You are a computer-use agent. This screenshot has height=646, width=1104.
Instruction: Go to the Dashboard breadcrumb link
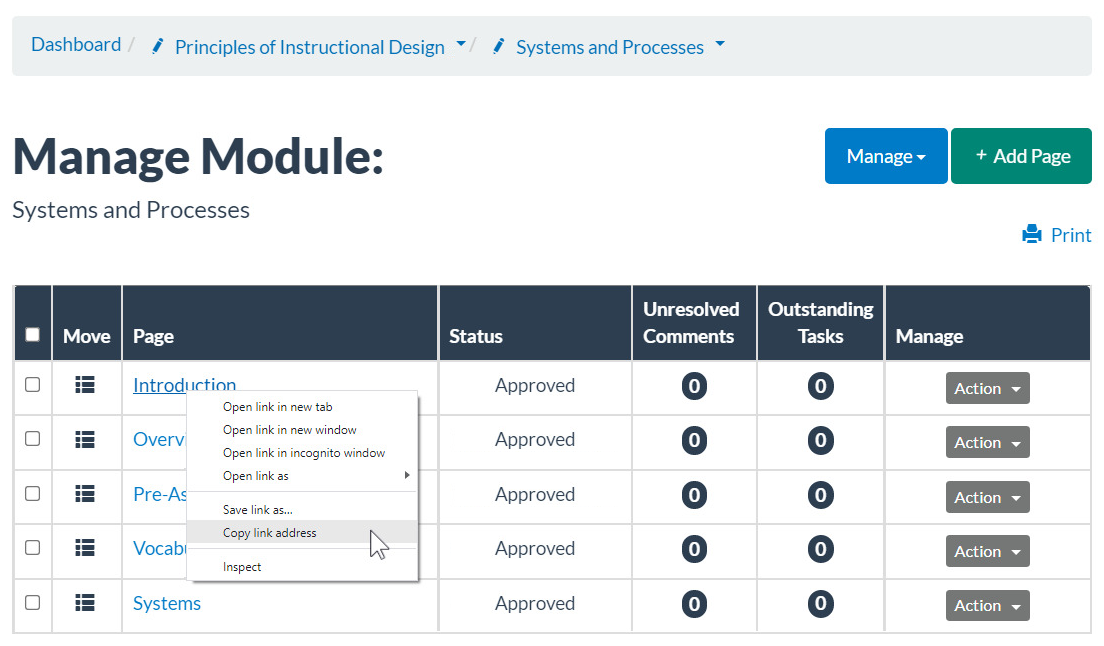click(x=76, y=44)
